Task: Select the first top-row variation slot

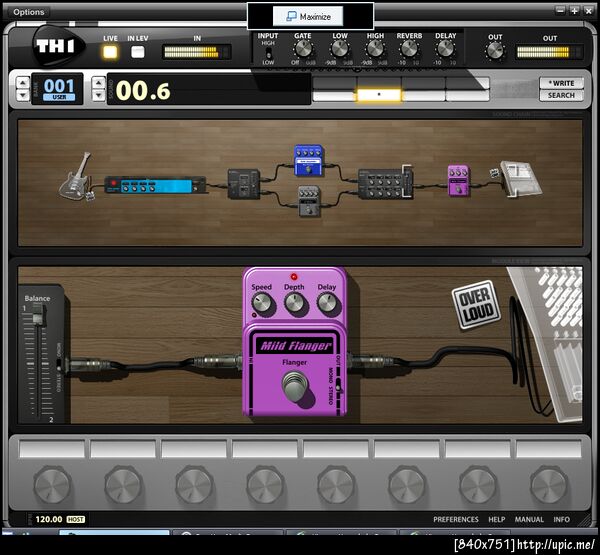Action: [335, 83]
